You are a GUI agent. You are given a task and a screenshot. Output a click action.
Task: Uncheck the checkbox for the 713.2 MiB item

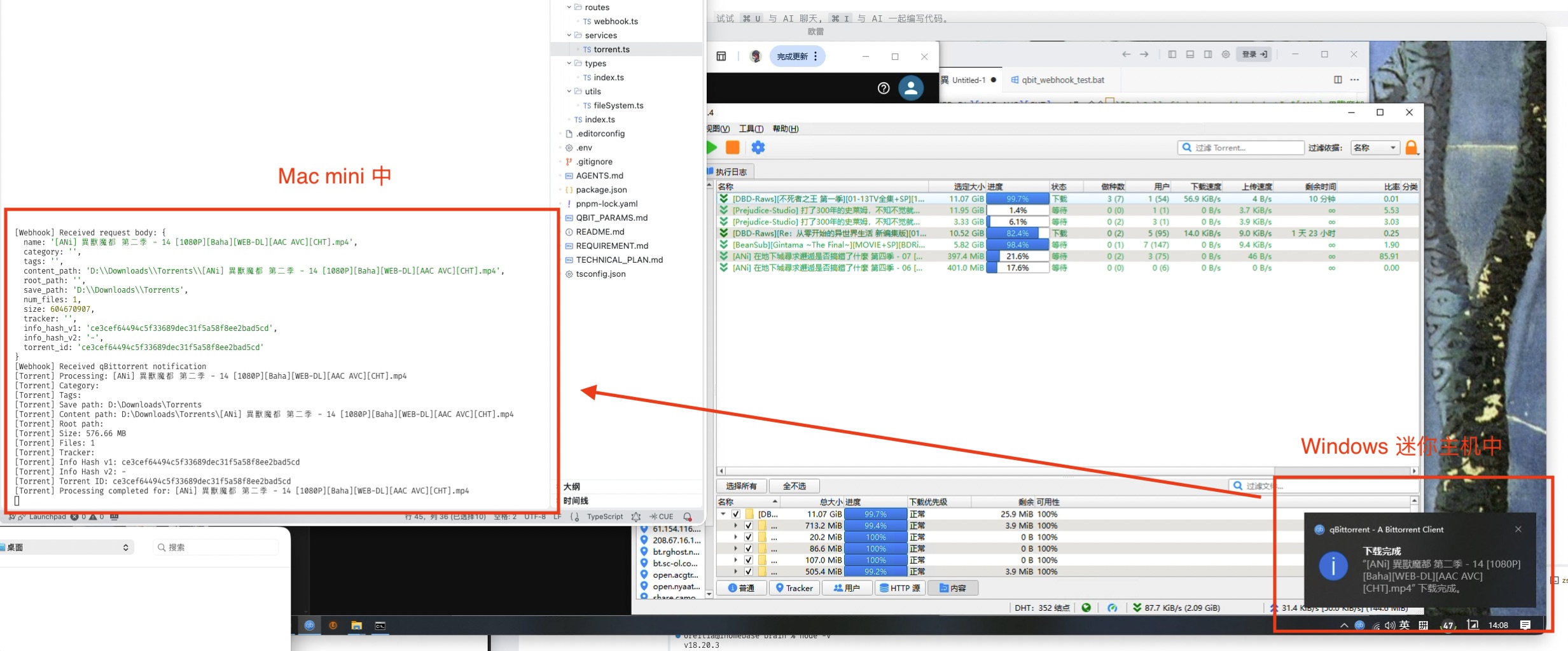(749, 526)
